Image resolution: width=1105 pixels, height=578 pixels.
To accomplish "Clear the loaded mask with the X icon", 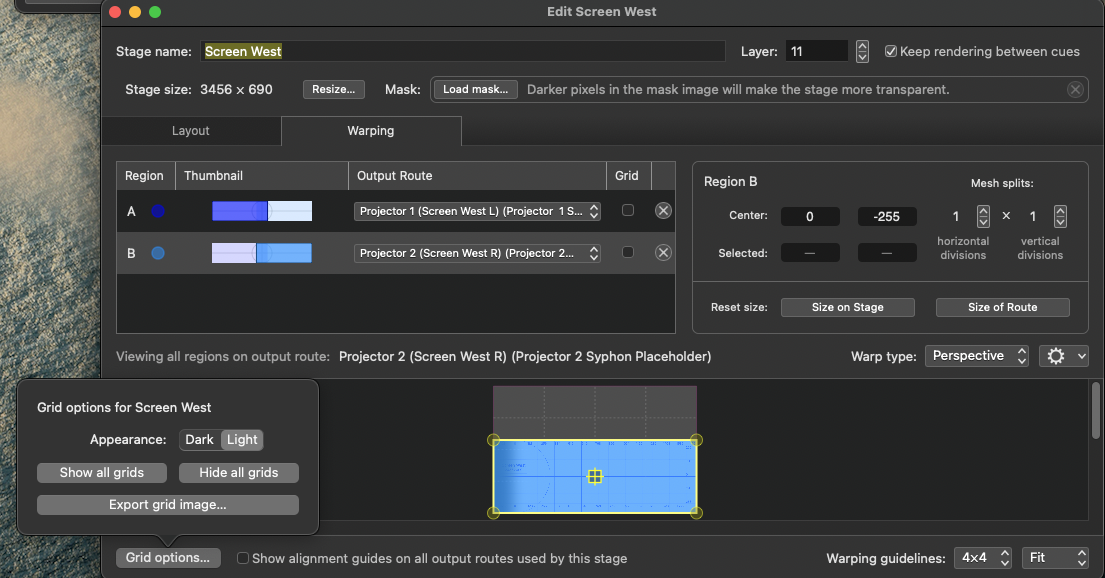I will 1075,89.
